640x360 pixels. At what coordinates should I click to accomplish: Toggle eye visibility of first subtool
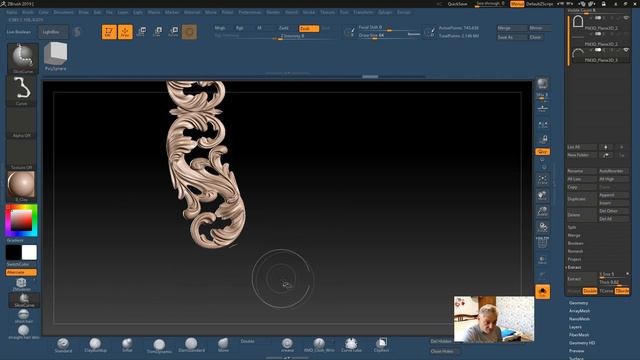(x=626, y=18)
